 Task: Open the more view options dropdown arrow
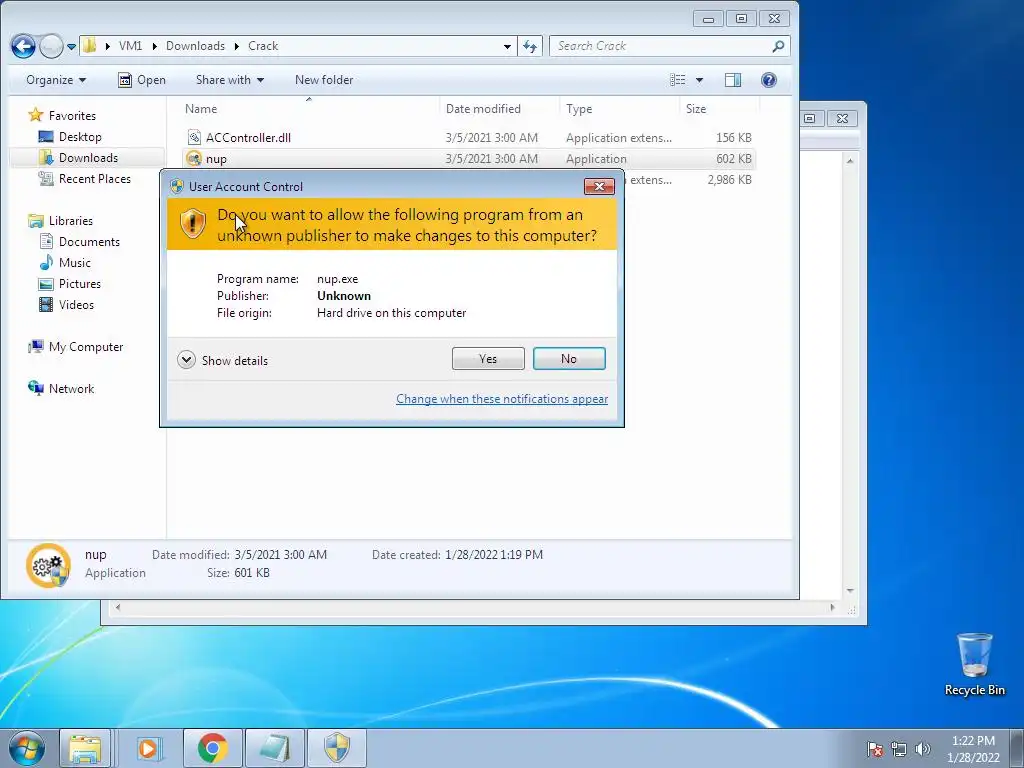[699, 80]
